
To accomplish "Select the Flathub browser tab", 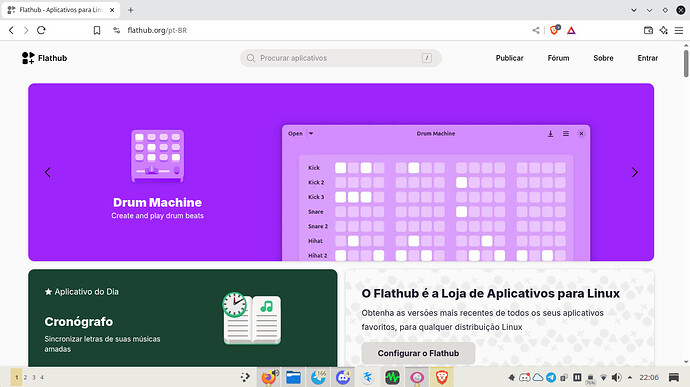I will click(x=61, y=10).
